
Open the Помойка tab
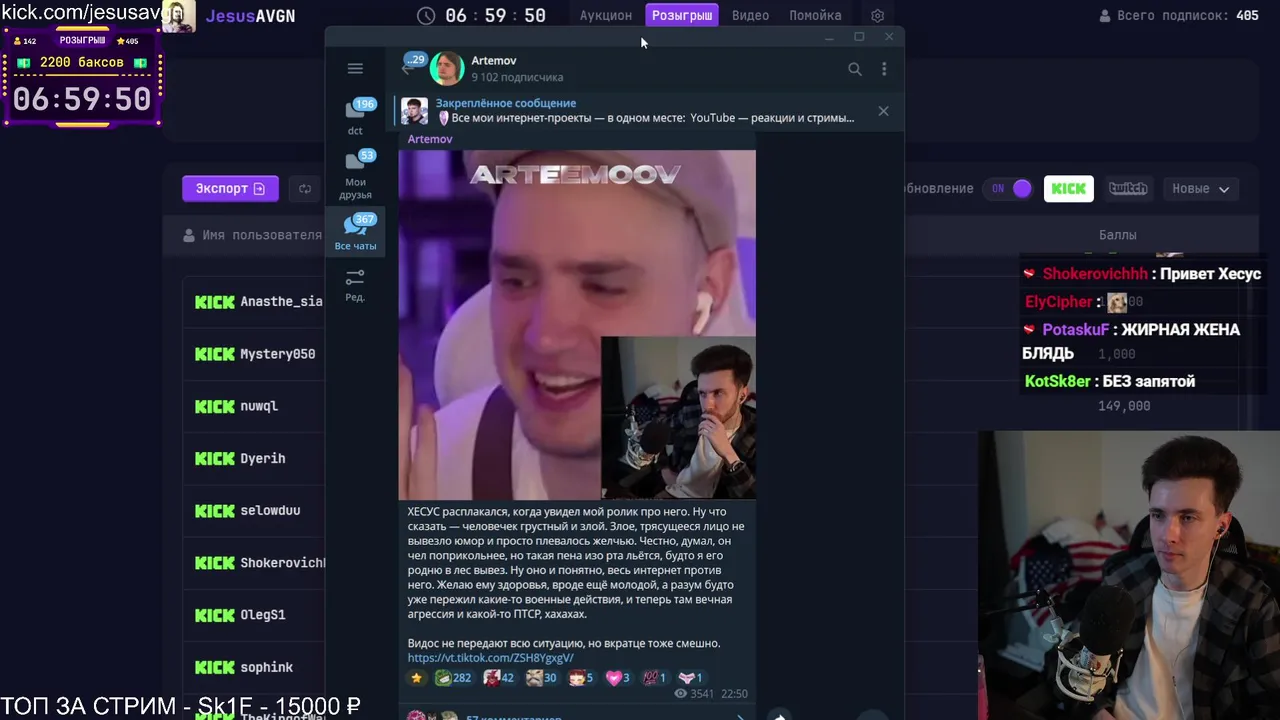pos(815,15)
